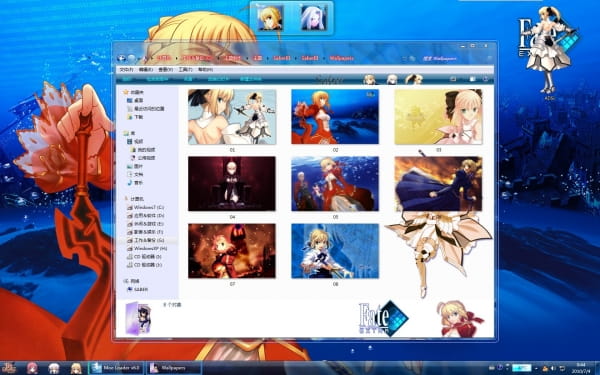The image size is (600, 375).
Task: Open the 下载 downloads sidebar item
Action: [x=135, y=117]
